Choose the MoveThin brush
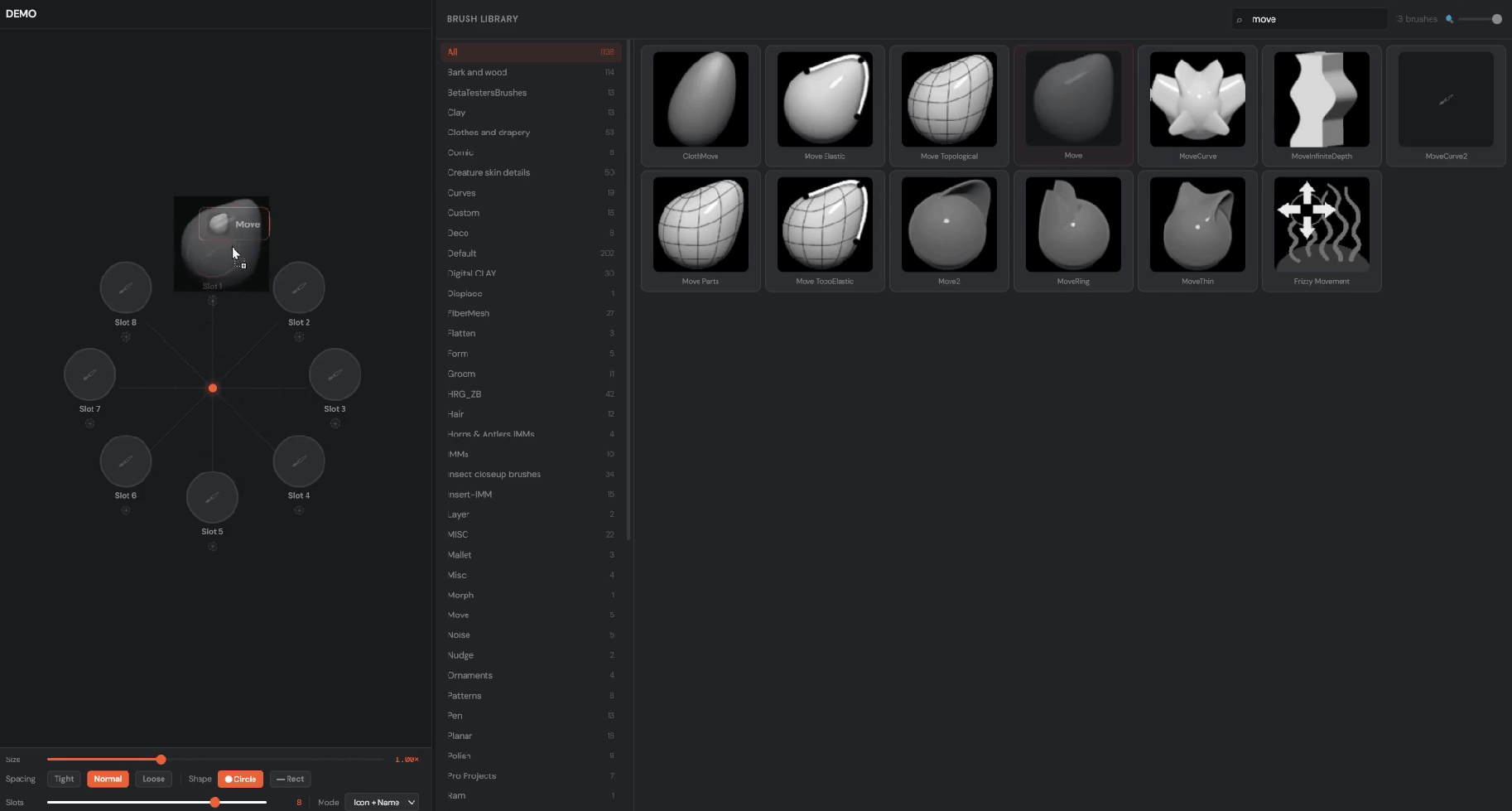This screenshot has width=1512, height=811. coord(1197,230)
